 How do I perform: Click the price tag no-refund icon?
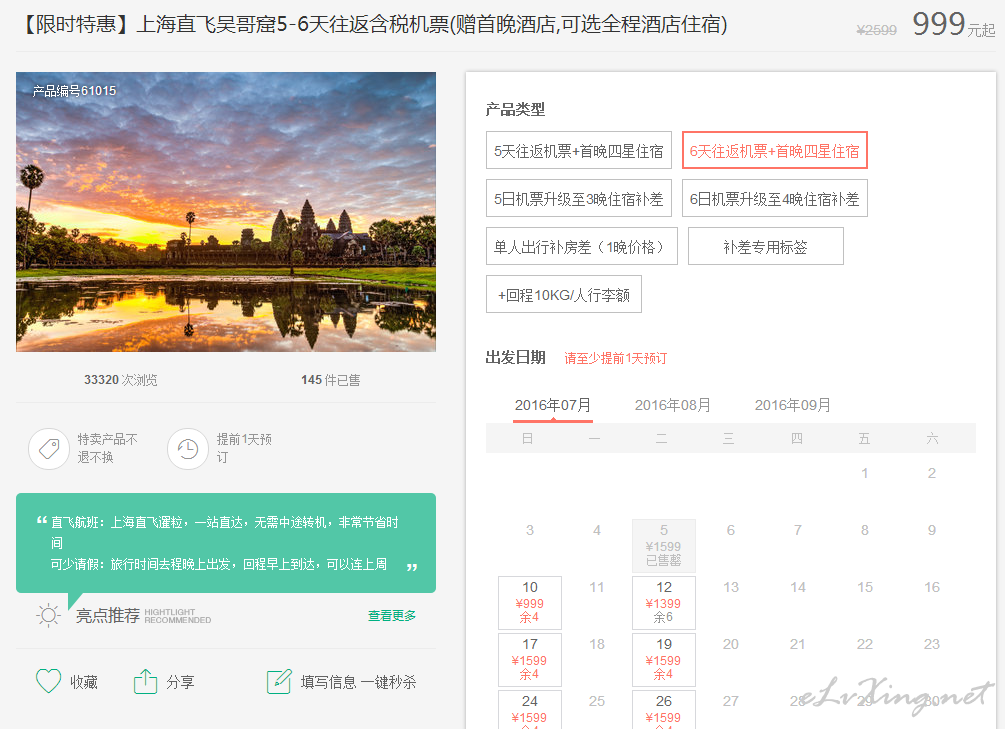[x=49, y=449]
